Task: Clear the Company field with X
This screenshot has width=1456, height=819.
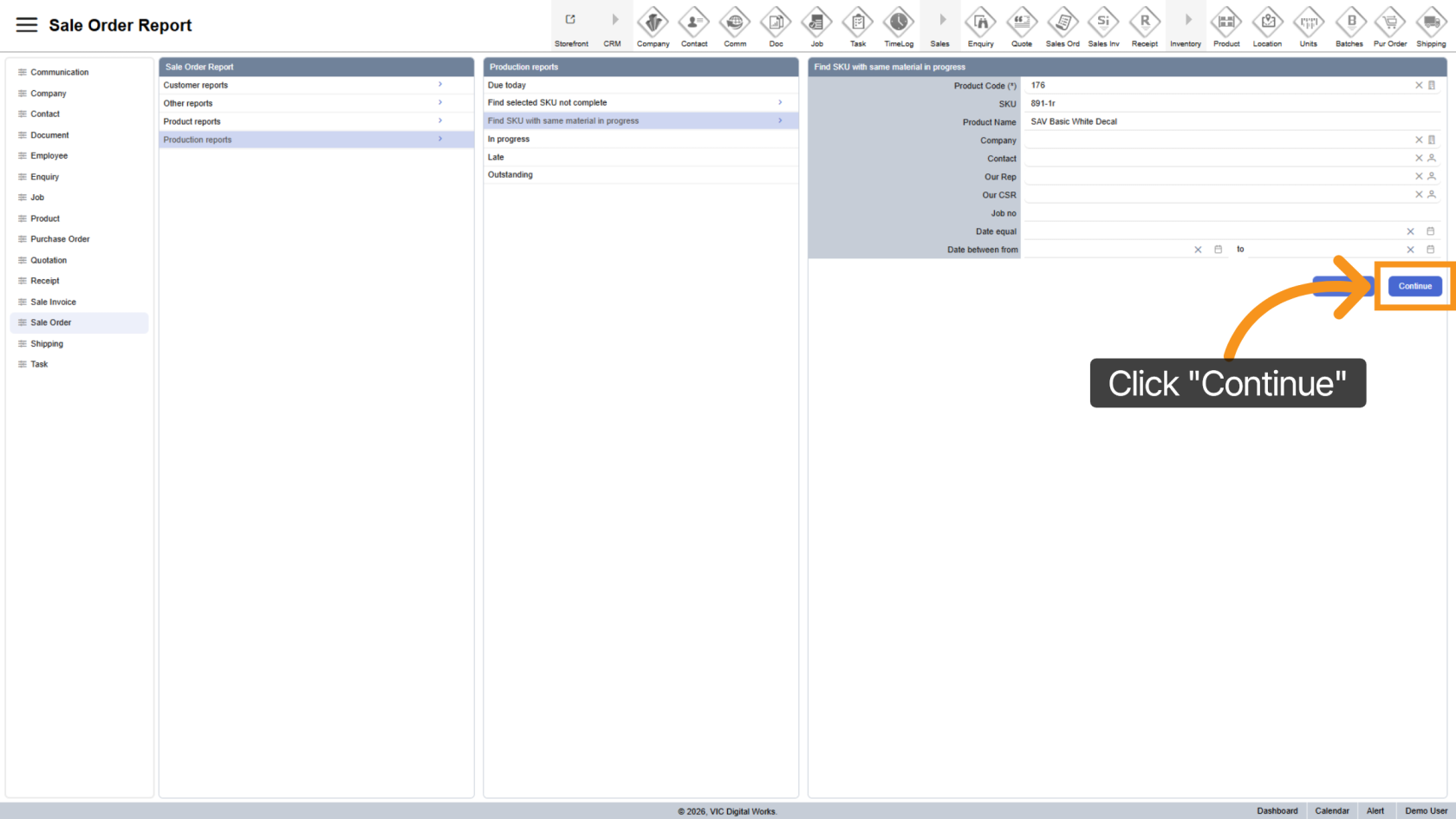Action: click(x=1419, y=140)
